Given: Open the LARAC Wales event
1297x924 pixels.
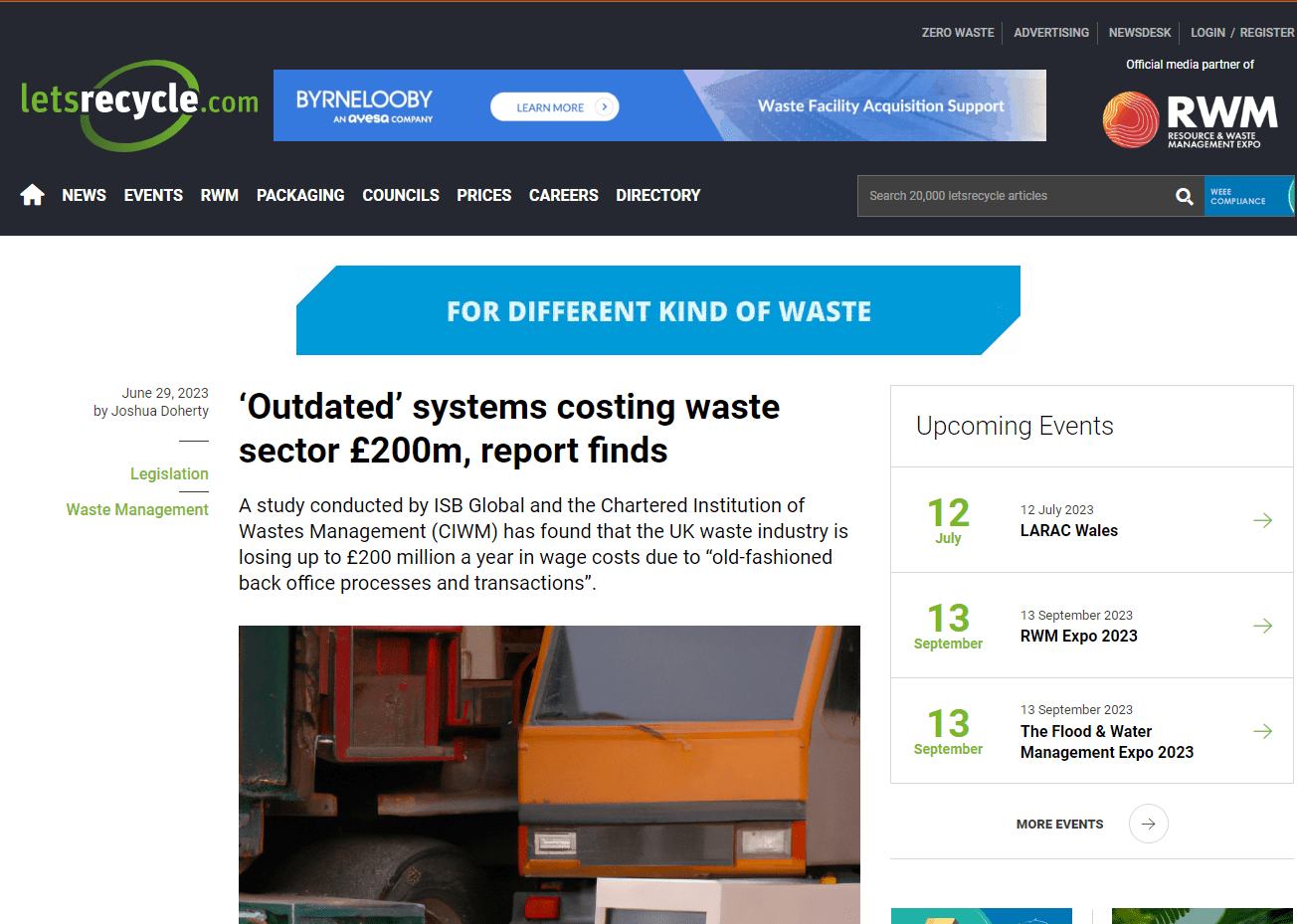Looking at the screenshot, I should pos(1069,531).
